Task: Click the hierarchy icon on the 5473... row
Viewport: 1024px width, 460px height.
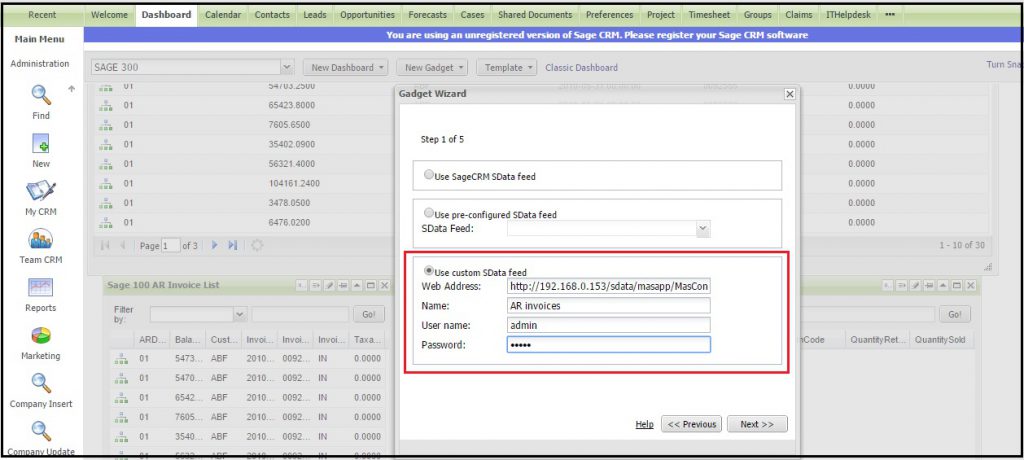Action: (x=121, y=358)
